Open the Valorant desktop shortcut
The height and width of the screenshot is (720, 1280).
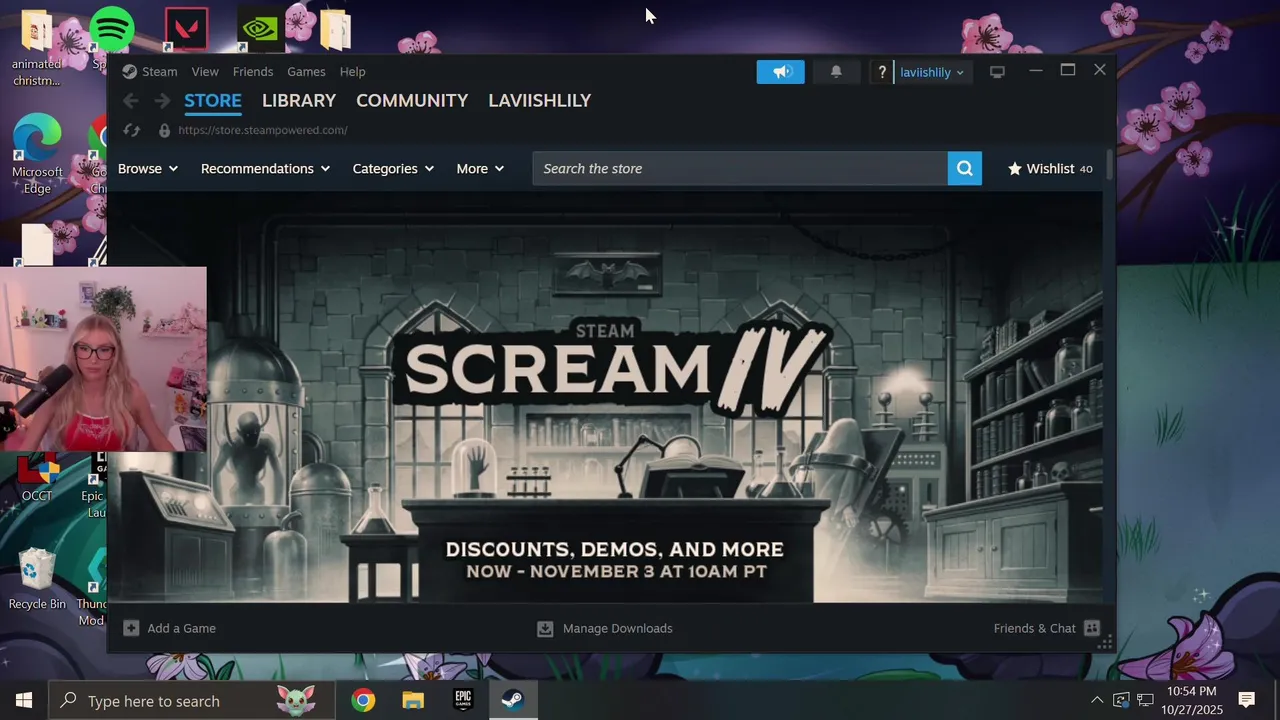(x=186, y=29)
